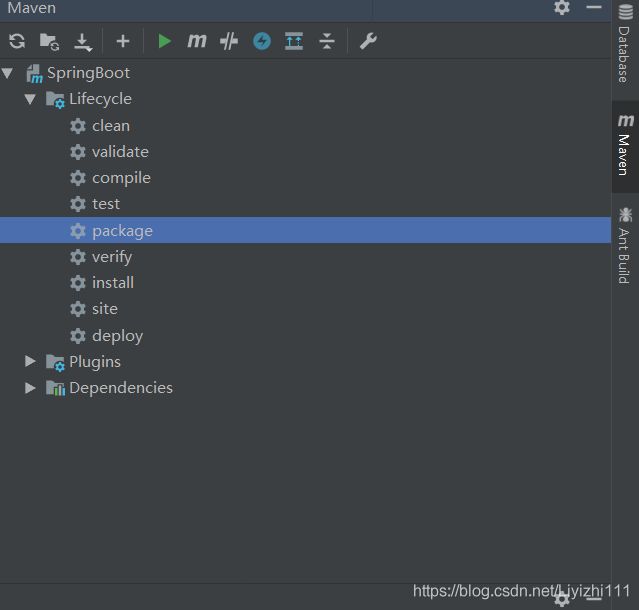Viewport: 639px width, 610px height.
Task: Click Reload All Maven Projects icon
Action: [17, 41]
